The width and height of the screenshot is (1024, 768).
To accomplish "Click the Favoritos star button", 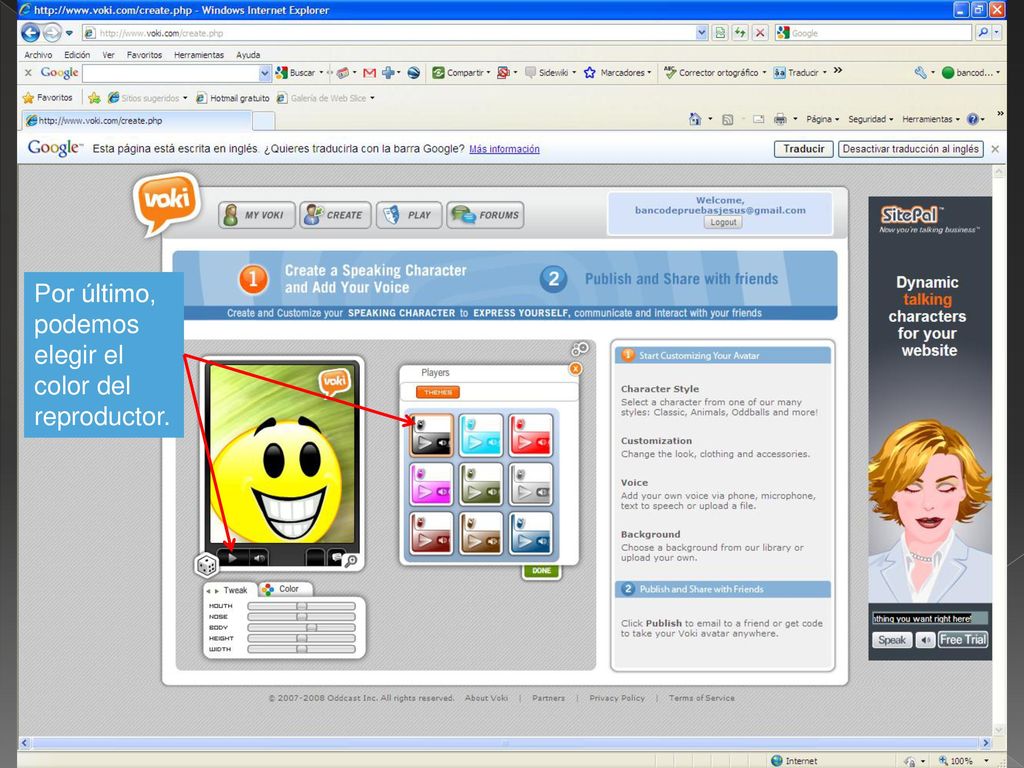I will 48,98.
